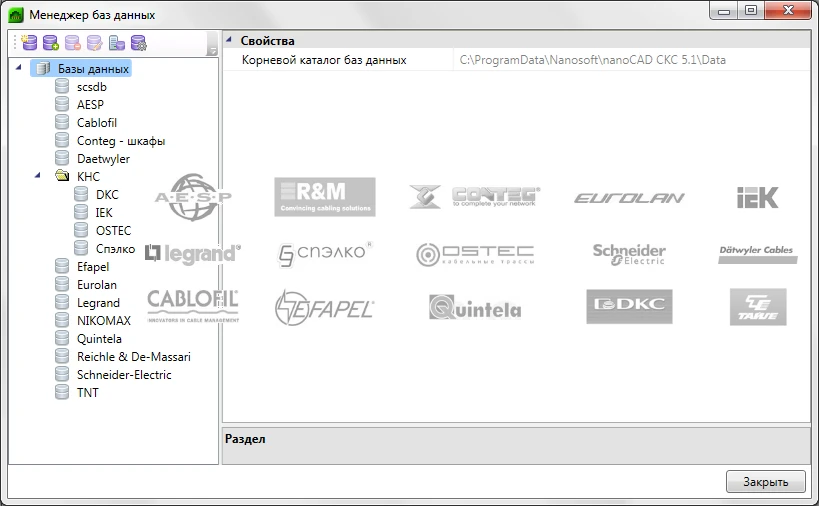Image resolution: width=819 pixels, height=506 pixels.
Task: Select the scsdb database in the tree
Action: (x=91, y=87)
